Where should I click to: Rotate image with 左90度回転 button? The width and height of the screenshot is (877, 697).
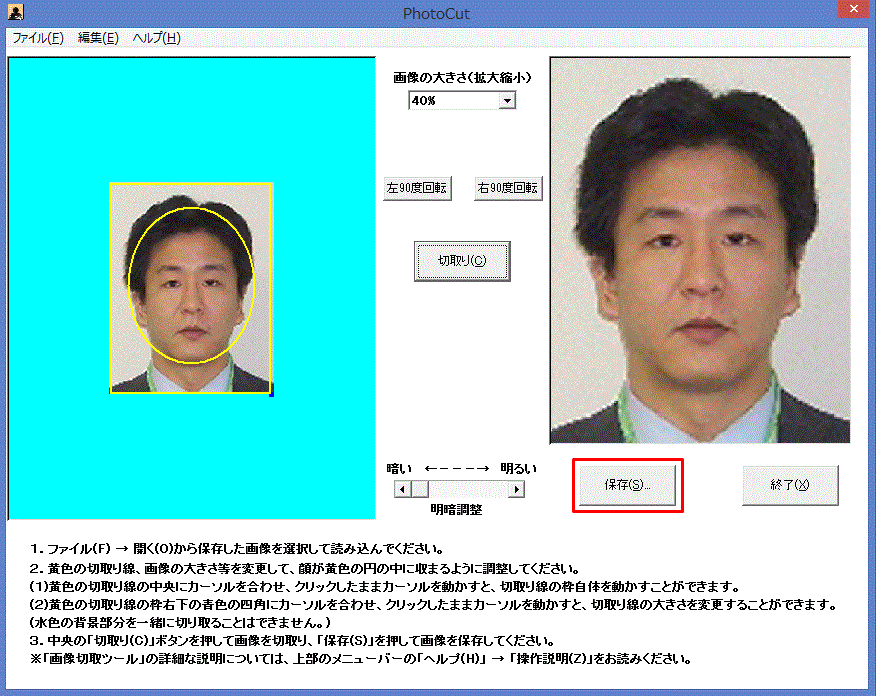[417, 188]
